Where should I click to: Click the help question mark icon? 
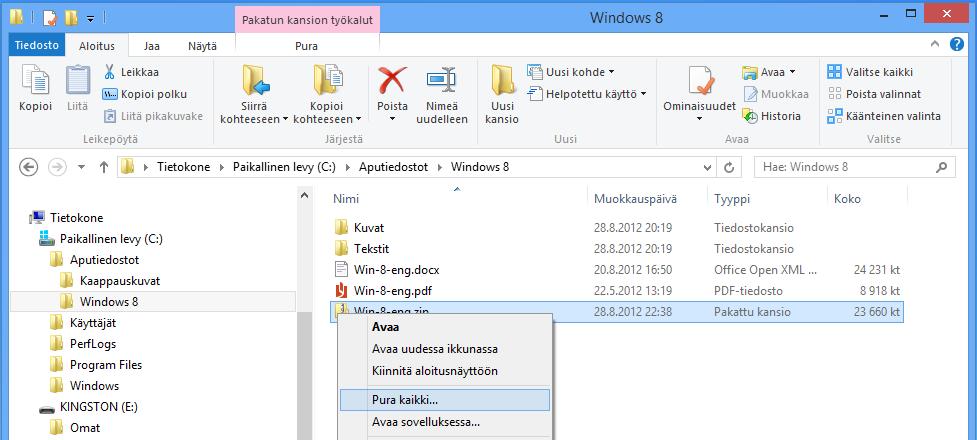pos(957,44)
